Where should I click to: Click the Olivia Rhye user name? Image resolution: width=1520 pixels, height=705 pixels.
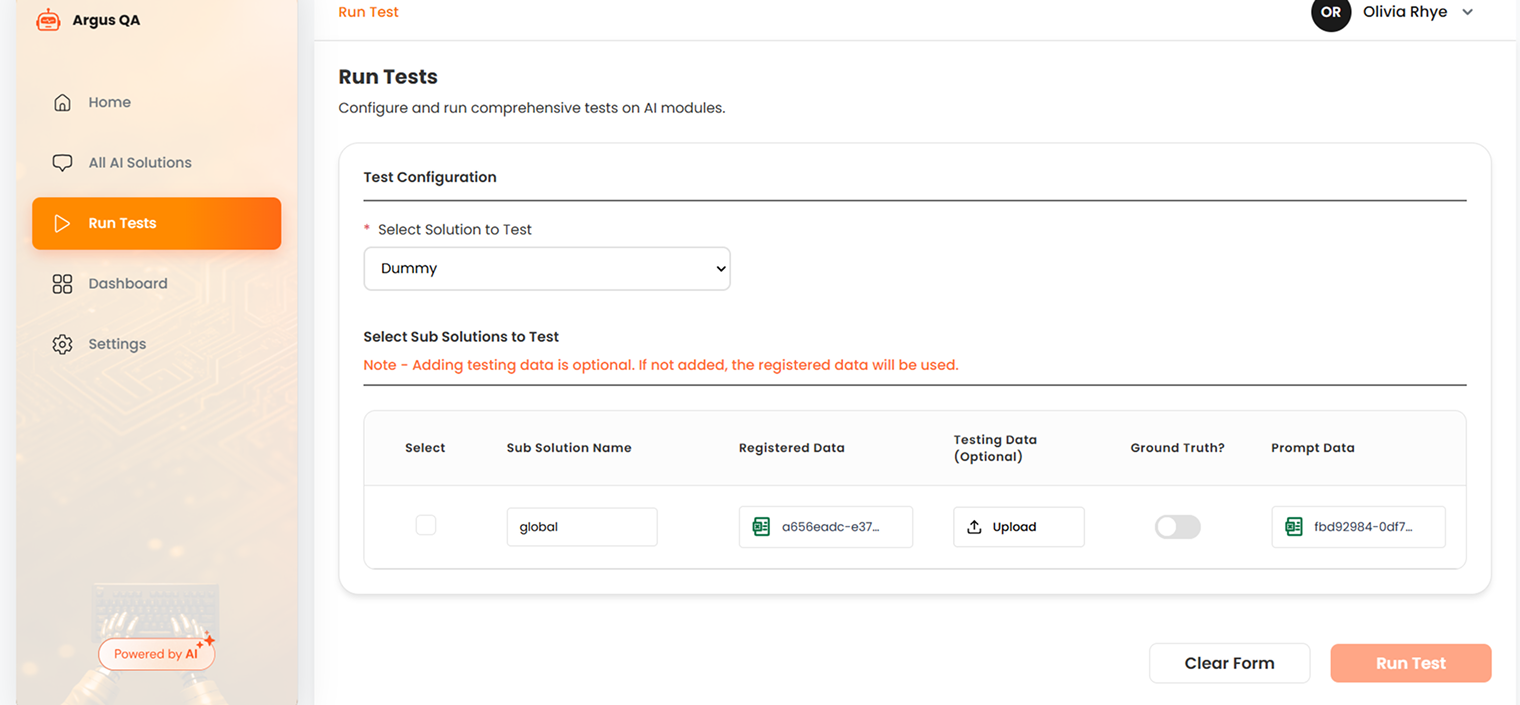point(1404,12)
